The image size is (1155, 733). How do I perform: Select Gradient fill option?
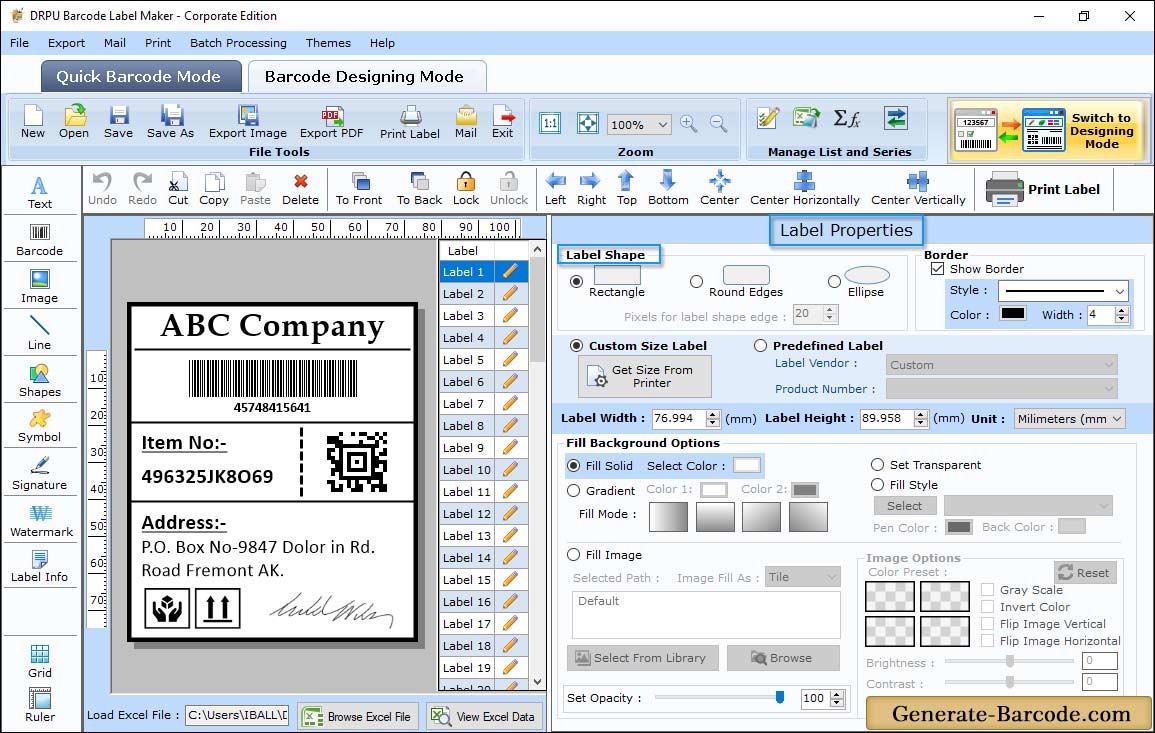573,491
